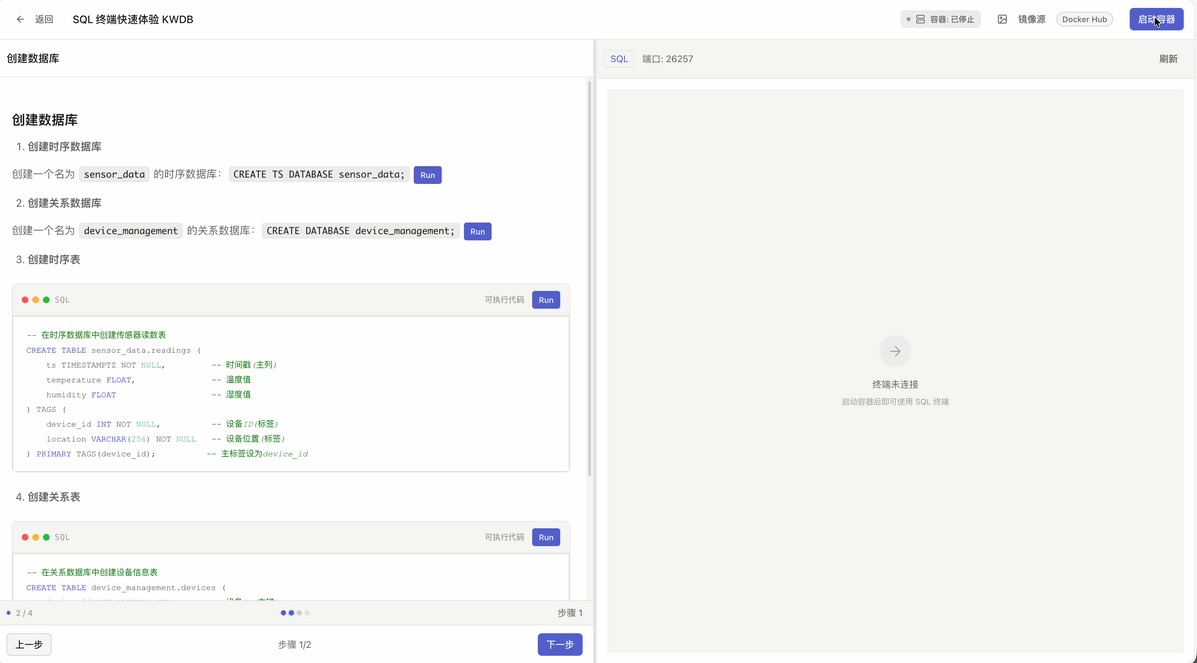The width and height of the screenshot is (1197, 663).
Task: Run the sensor_data database creation command
Action: pyautogui.click(x=427, y=174)
